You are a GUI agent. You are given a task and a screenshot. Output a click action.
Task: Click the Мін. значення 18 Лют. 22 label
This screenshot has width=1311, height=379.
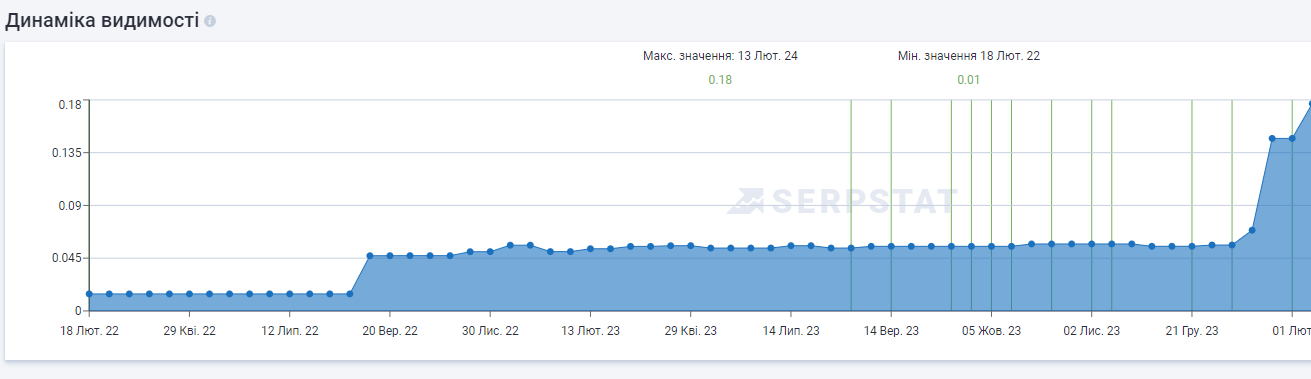click(969, 56)
